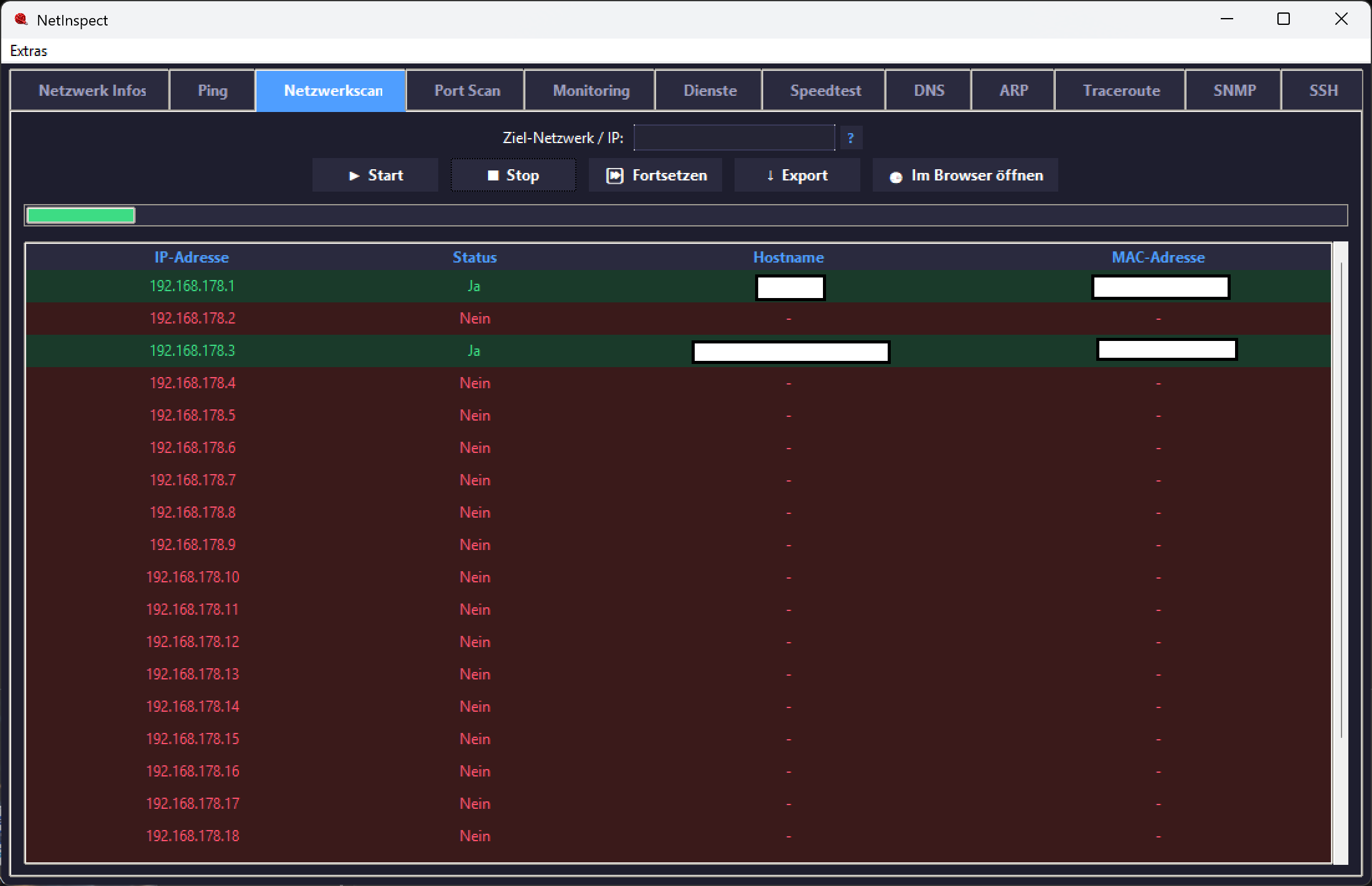Screen dimensions: 1372x886
Task: Click the redacted hostname of 192.168.178.1
Action: click(790, 287)
